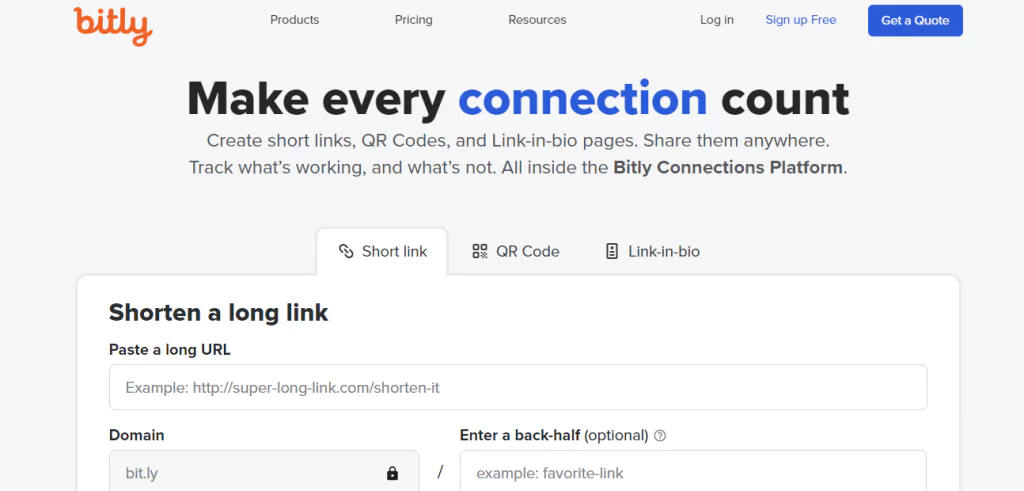Click the blue word connection in headline

click(x=583, y=99)
